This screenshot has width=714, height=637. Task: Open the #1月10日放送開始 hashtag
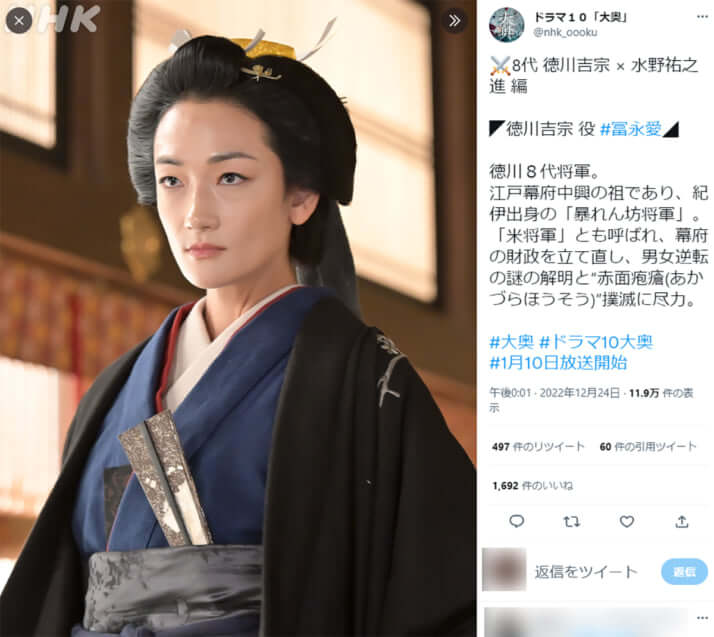[x=558, y=363]
